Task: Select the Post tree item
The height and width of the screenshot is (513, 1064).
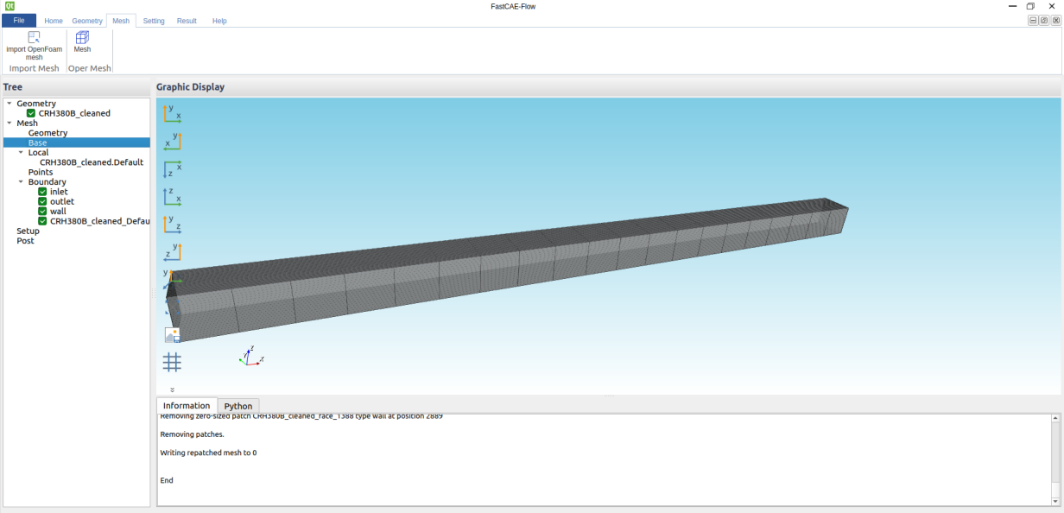Action: click(25, 241)
